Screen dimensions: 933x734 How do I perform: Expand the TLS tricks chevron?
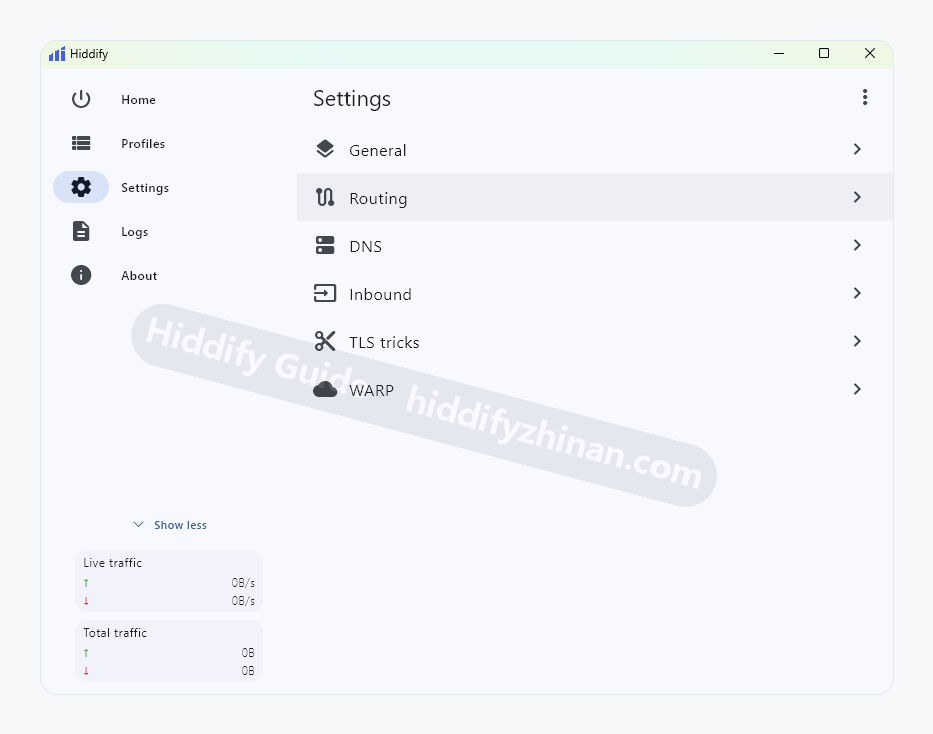857,341
